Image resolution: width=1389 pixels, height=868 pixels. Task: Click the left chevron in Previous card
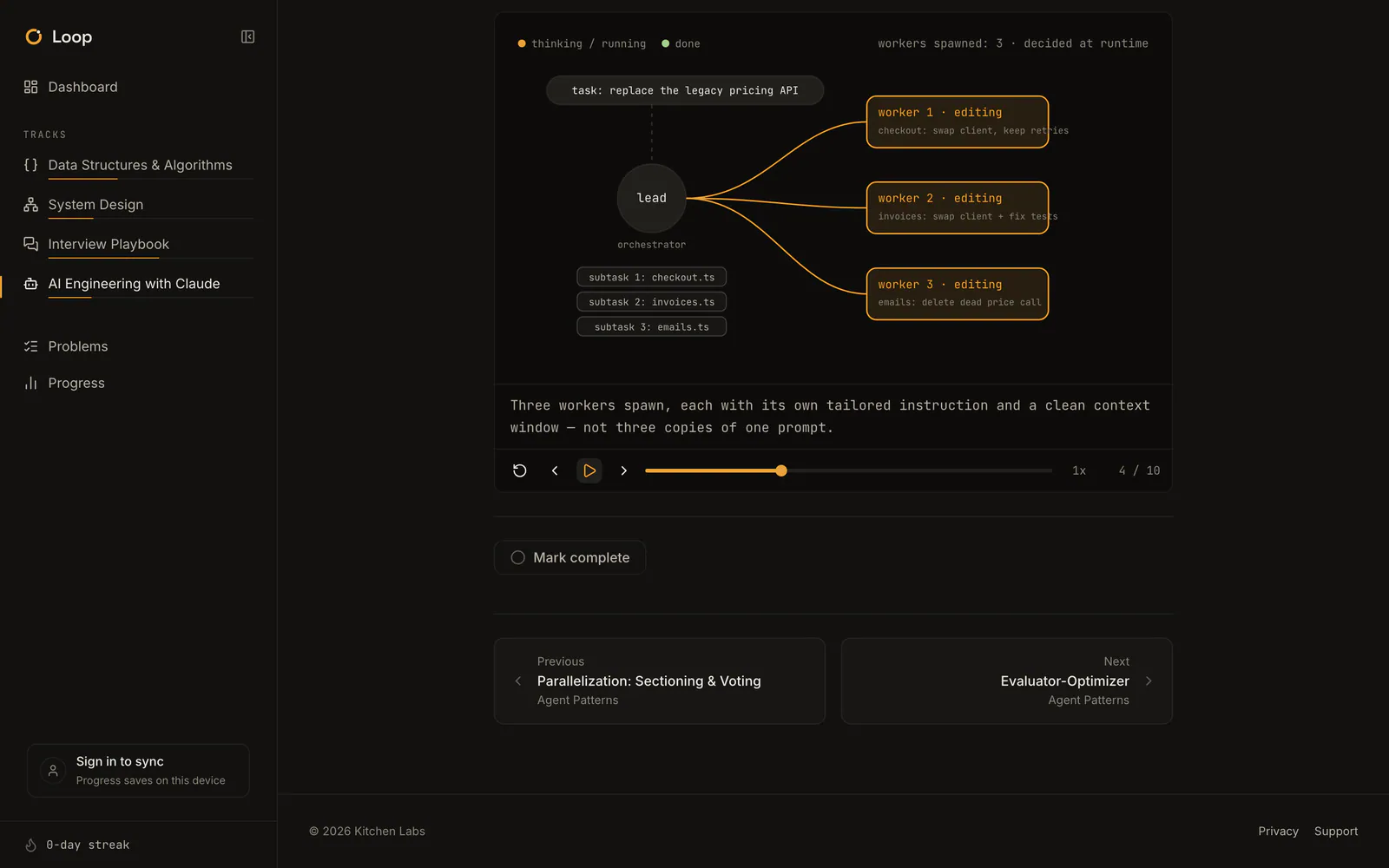(x=518, y=681)
